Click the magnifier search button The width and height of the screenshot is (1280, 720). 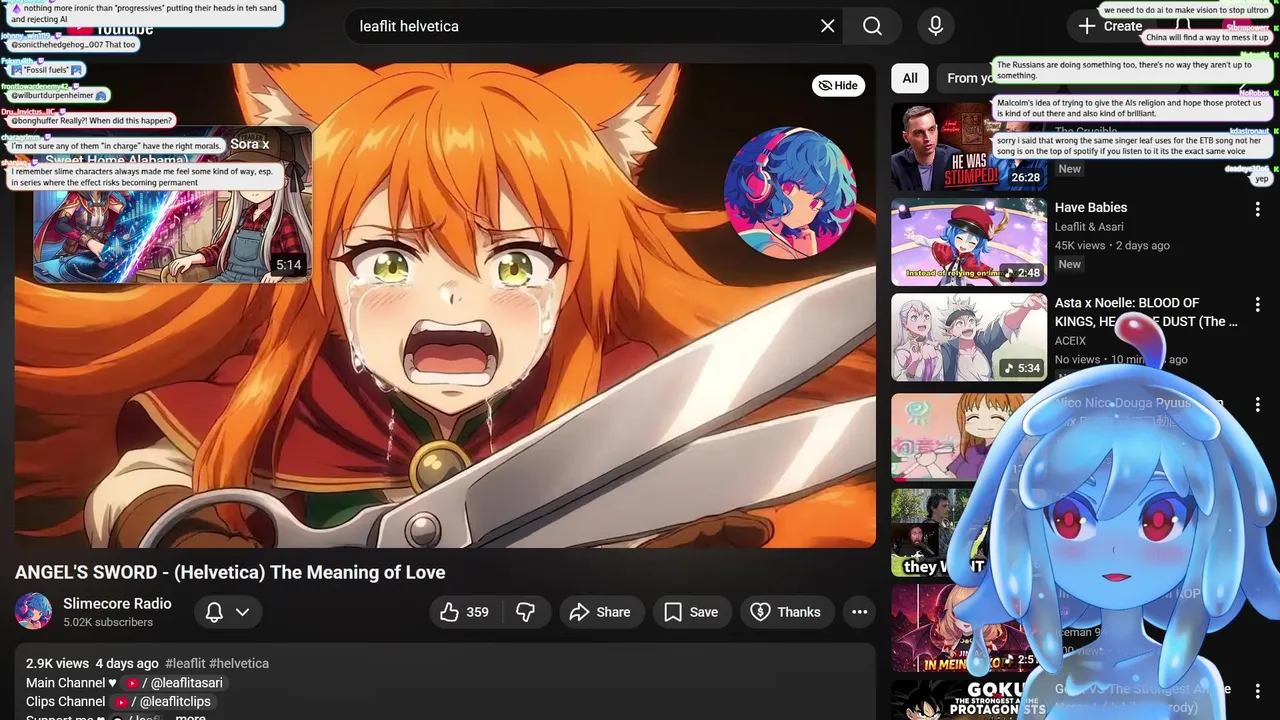coord(872,26)
